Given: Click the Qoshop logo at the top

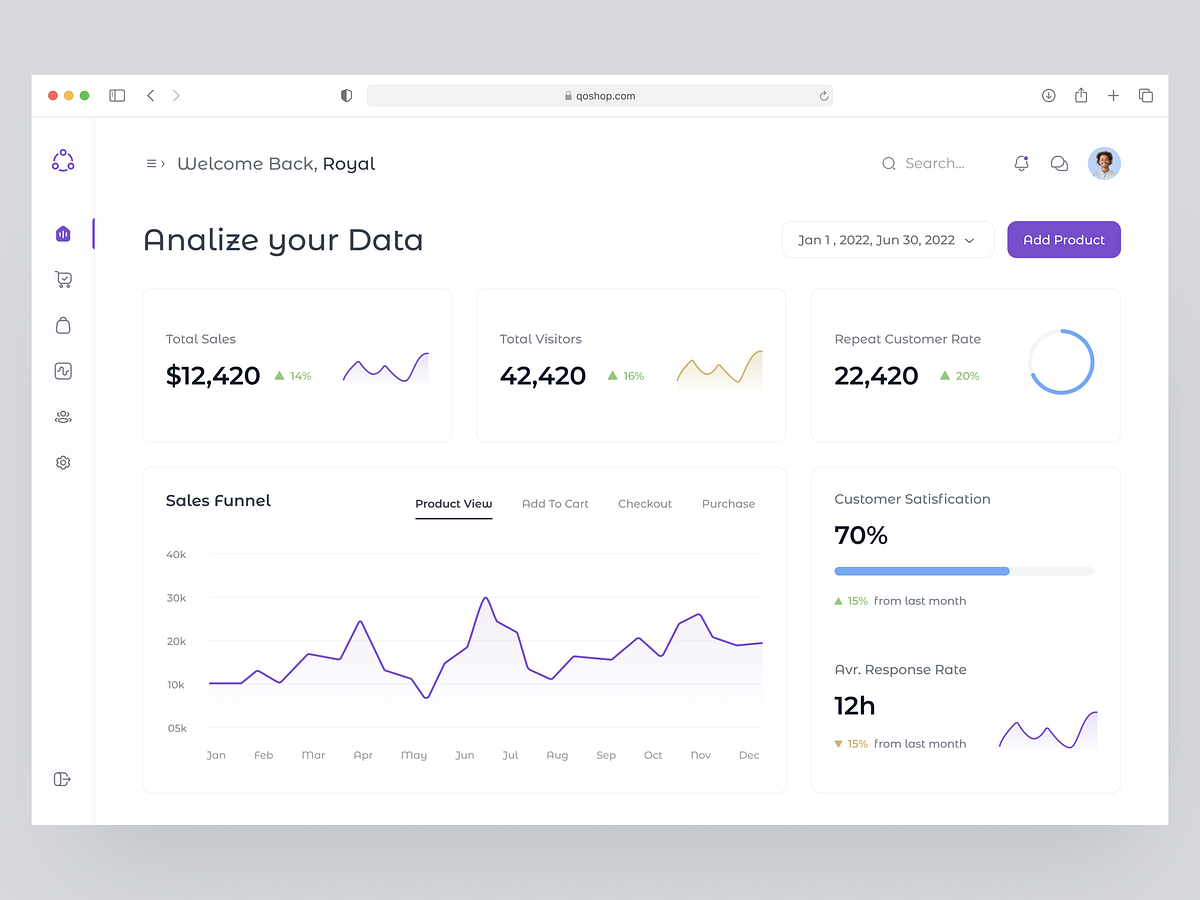Looking at the screenshot, I should 63,160.
